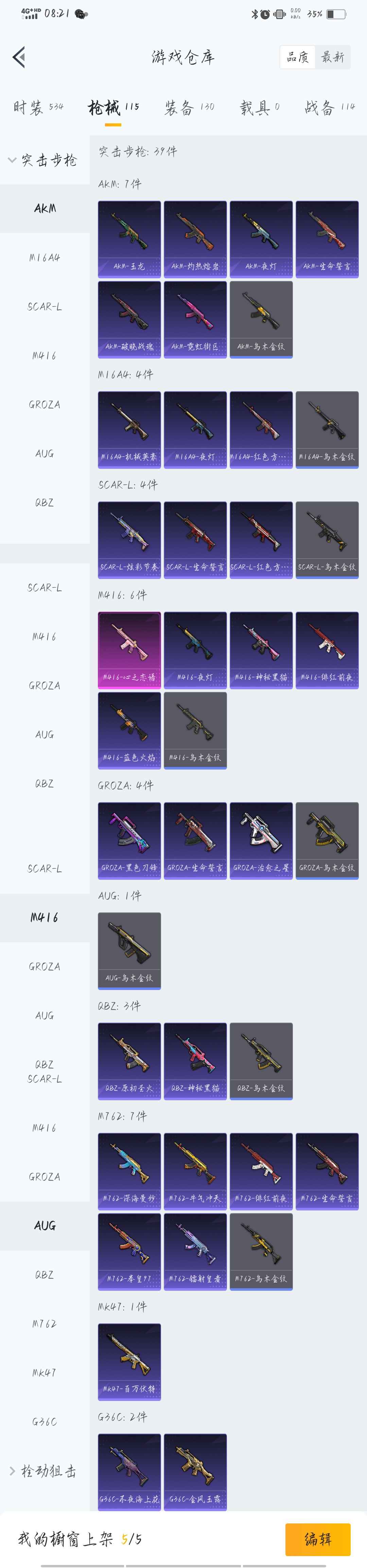367x1568 pixels.
Task: Tap the back arrow icon
Action: 19,57
